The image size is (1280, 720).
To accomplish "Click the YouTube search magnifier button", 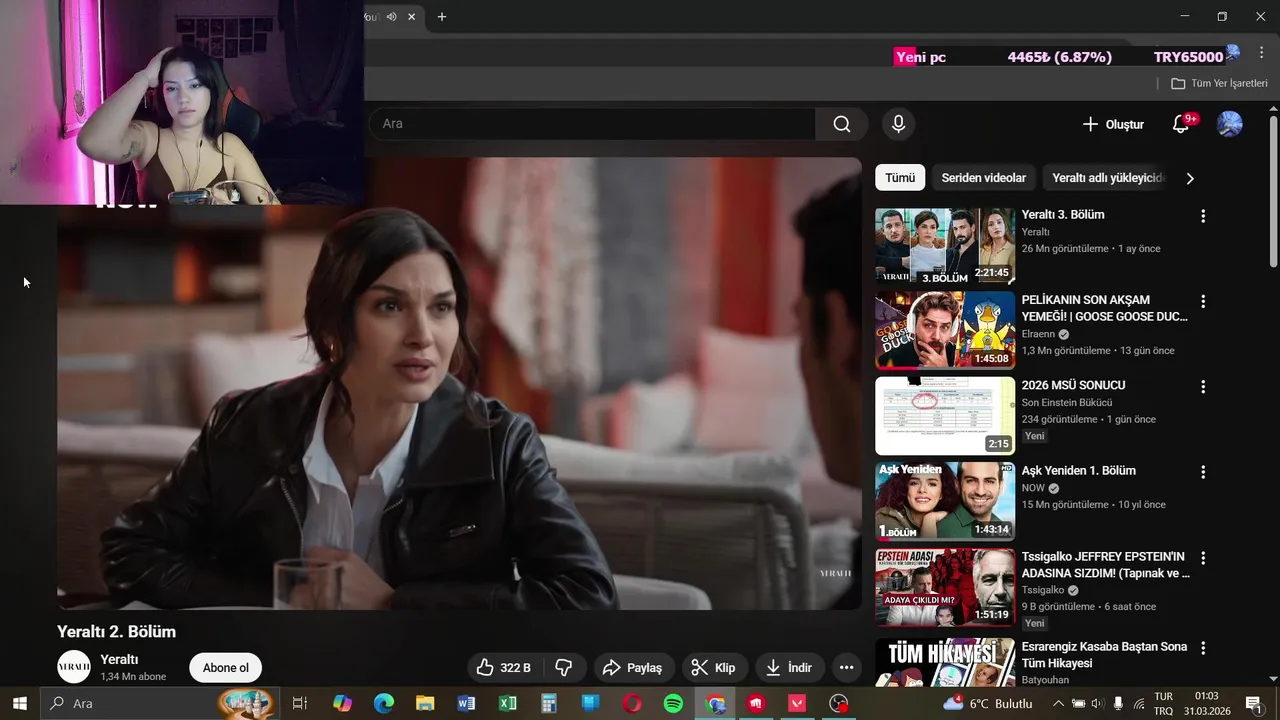I will (842, 124).
